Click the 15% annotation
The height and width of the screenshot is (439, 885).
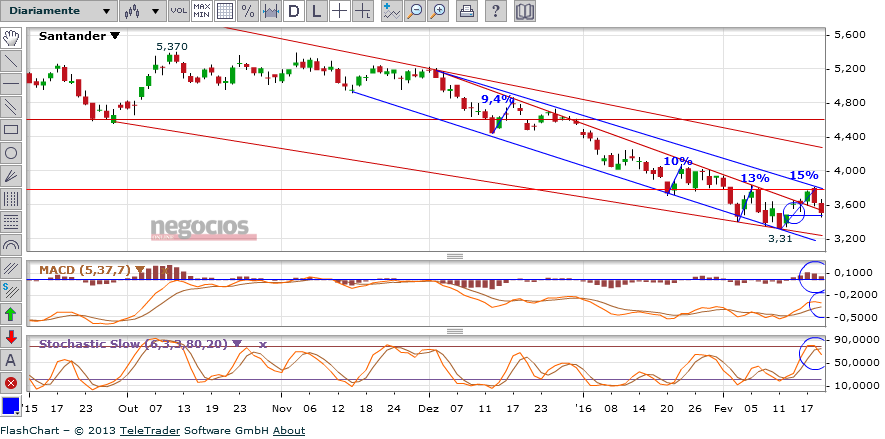[x=804, y=175]
